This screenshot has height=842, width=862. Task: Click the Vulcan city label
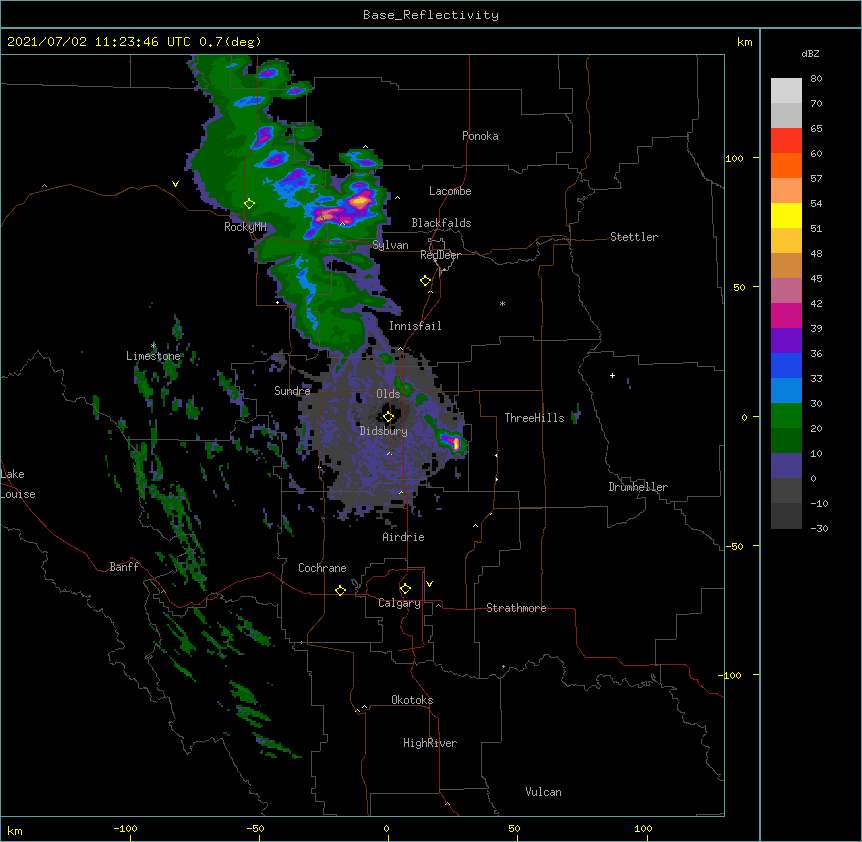[x=543, y=792]
